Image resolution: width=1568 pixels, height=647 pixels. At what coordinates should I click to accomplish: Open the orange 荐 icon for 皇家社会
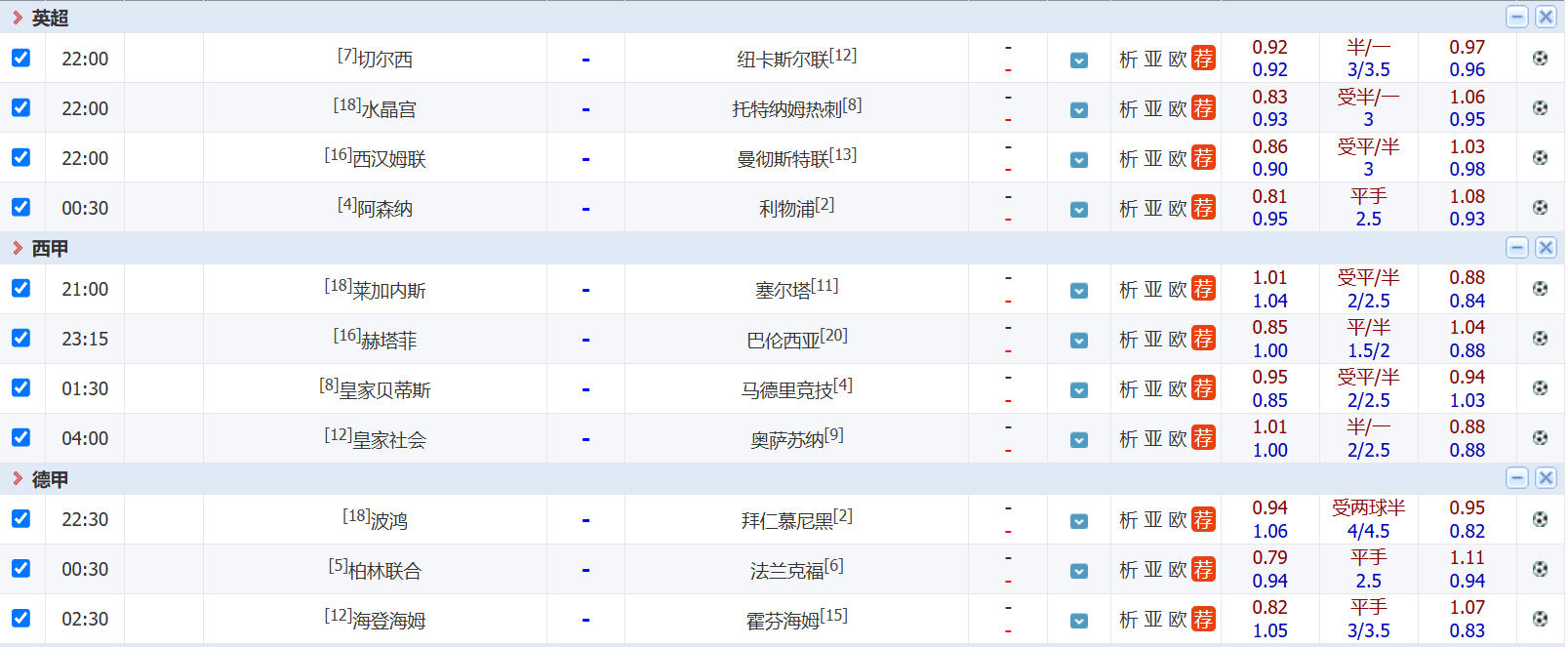point(1203,438)
